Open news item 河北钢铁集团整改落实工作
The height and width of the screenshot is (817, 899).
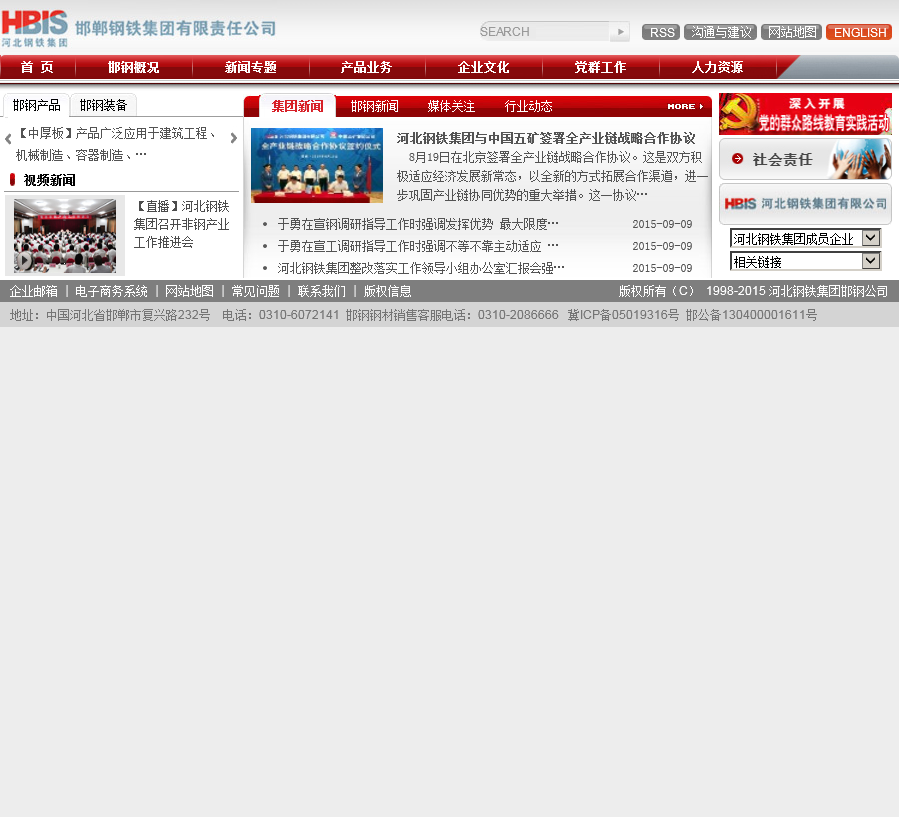tap(421, 268)
